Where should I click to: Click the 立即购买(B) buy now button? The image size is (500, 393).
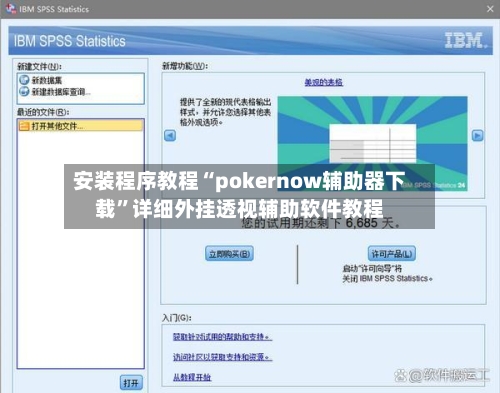point(229,254)
